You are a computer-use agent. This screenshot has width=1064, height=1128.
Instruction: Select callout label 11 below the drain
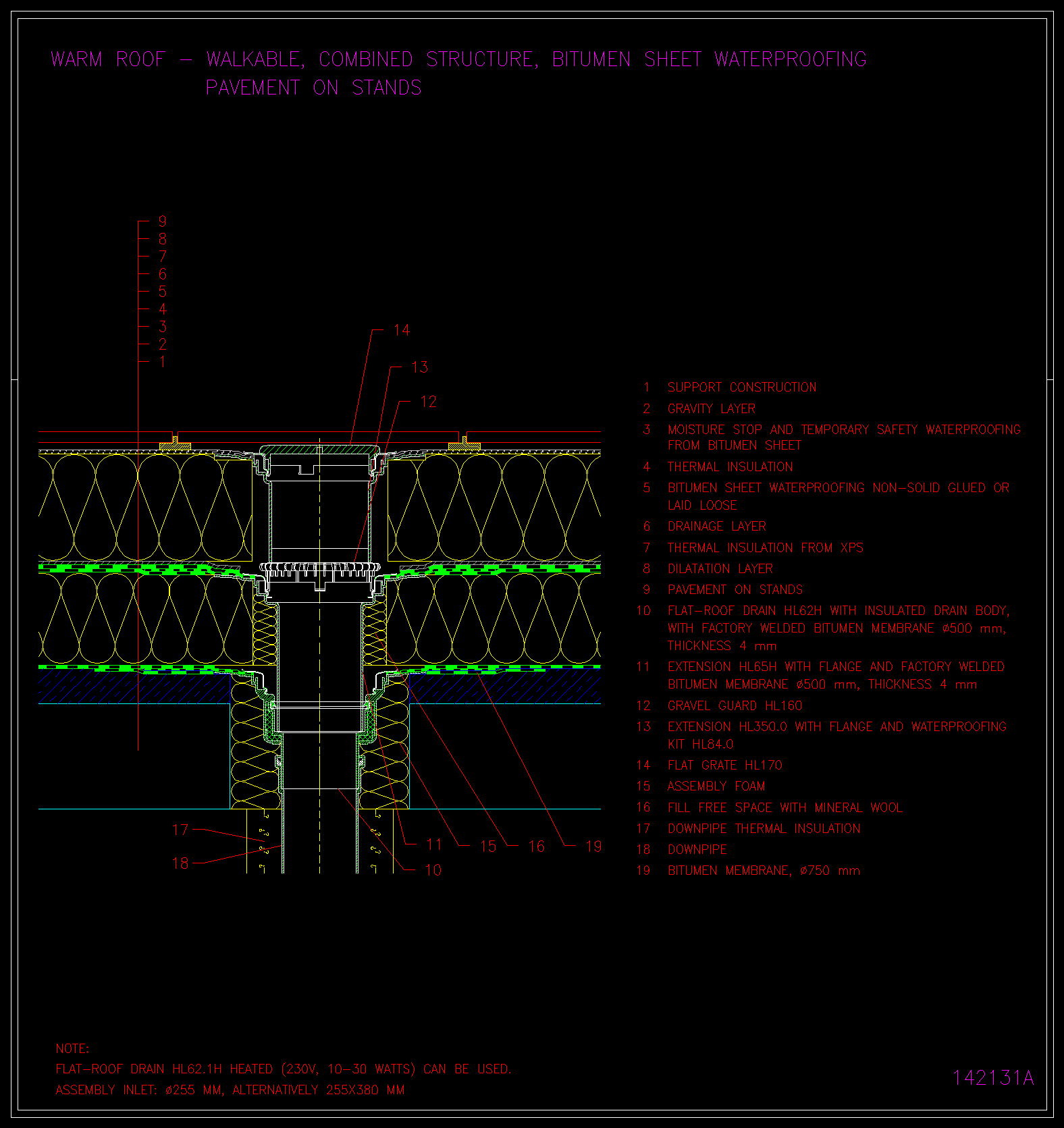[x=433, y=844]
